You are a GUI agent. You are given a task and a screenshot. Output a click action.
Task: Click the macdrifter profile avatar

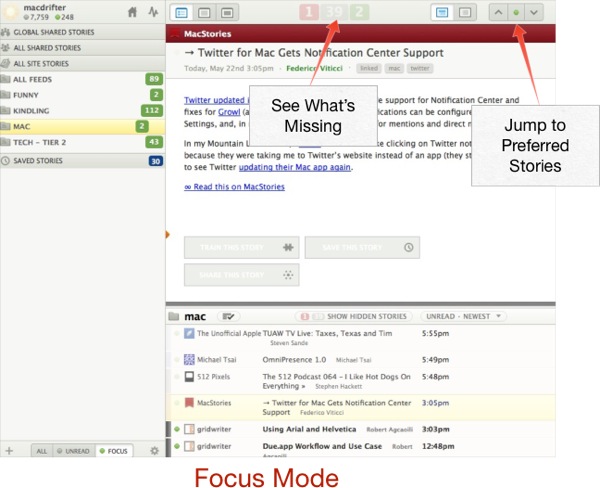10,12
